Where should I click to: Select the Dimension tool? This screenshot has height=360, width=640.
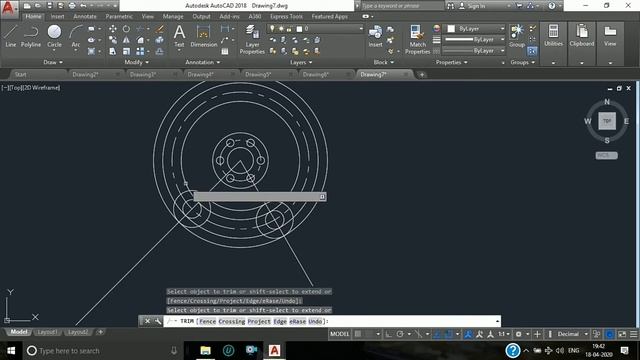coord(203,36)
